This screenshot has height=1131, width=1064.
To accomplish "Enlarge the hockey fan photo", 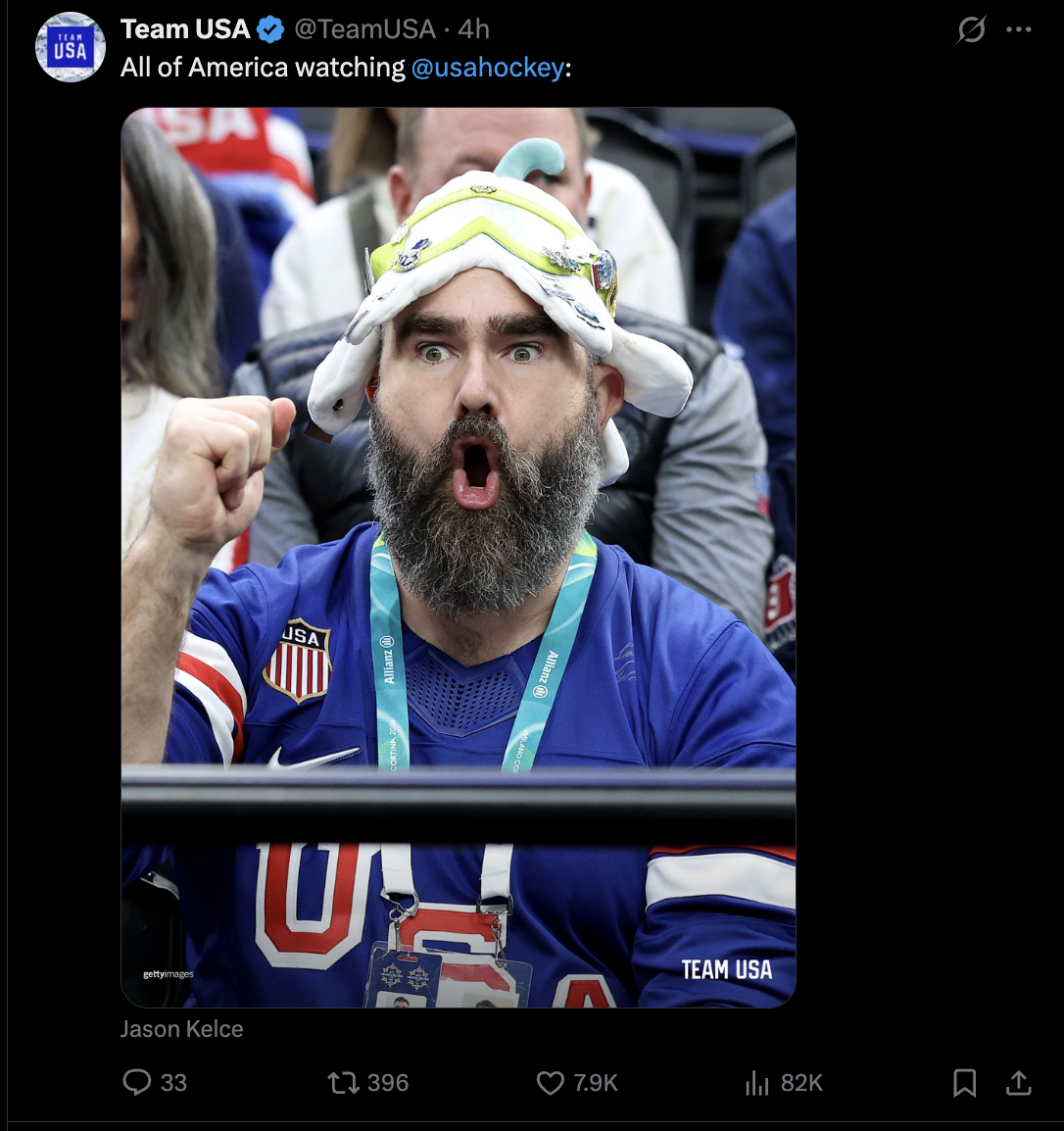I will pos(458,557).
